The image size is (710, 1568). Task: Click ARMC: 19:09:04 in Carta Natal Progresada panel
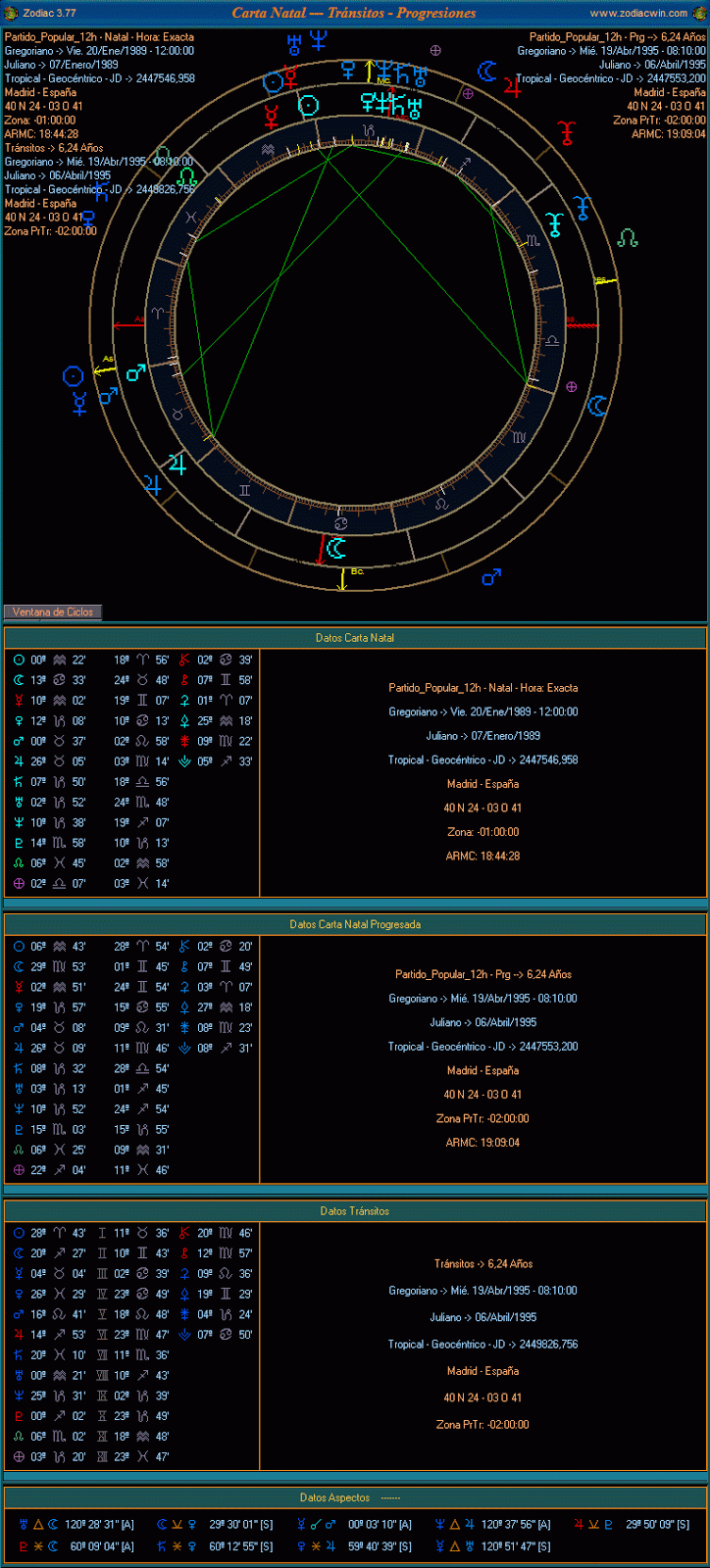[482, 1143]
